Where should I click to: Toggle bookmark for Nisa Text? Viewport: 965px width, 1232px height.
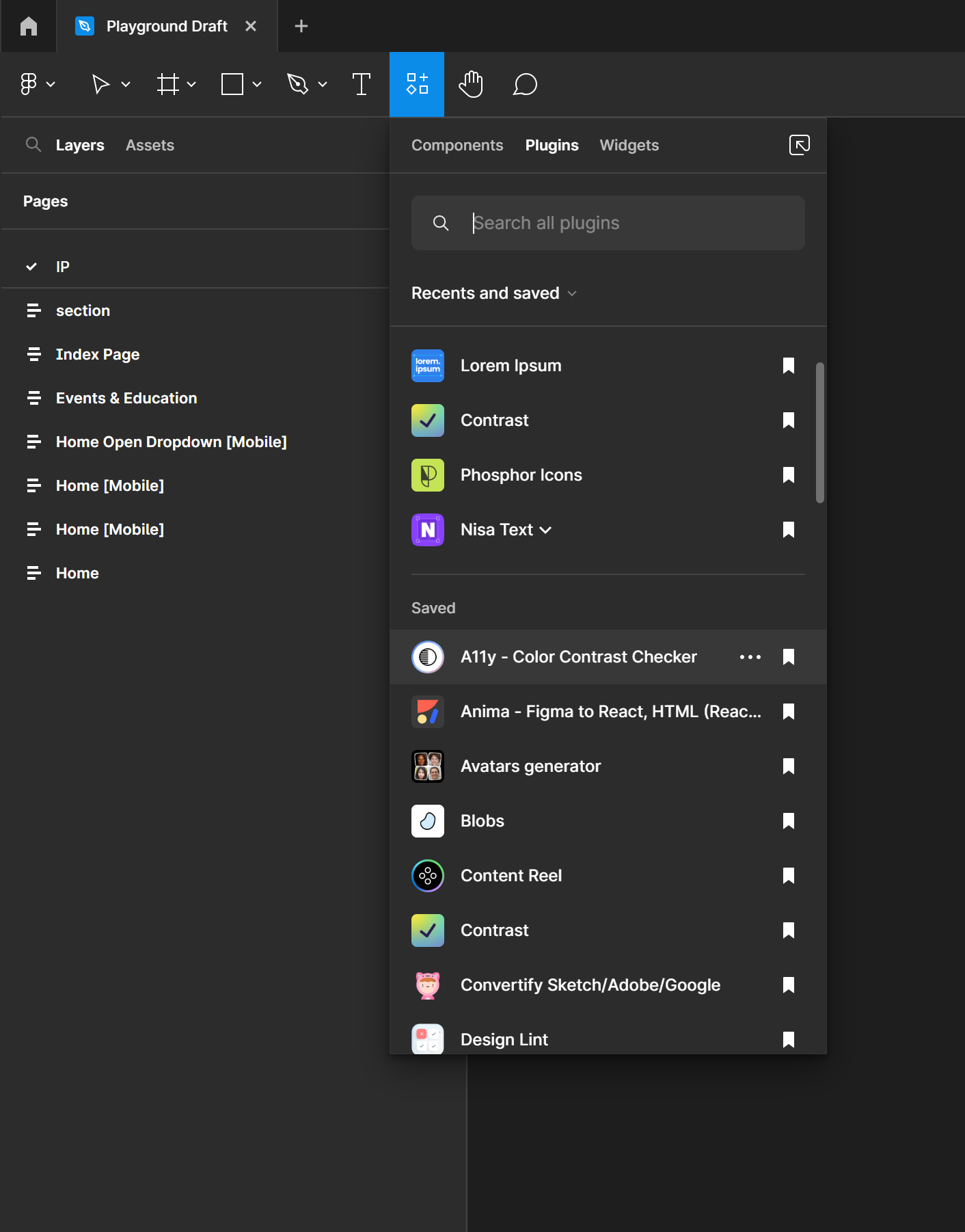point(789,530)
